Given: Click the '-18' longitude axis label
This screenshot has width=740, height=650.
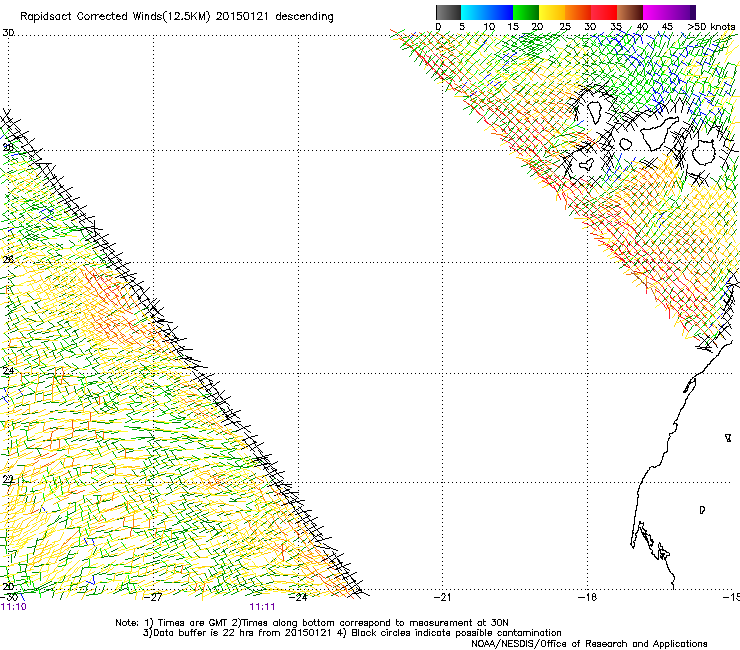Looking at the screenshot, I should 588,597.
